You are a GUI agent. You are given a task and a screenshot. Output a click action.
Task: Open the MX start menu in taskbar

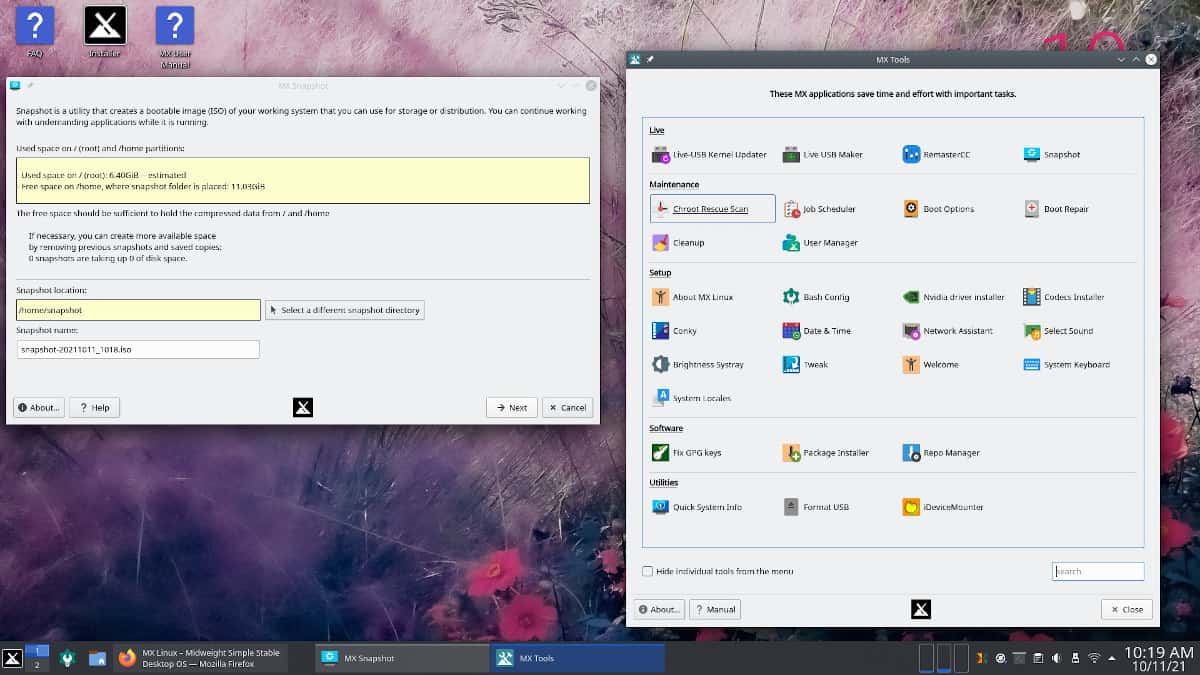tap(12, 658)
